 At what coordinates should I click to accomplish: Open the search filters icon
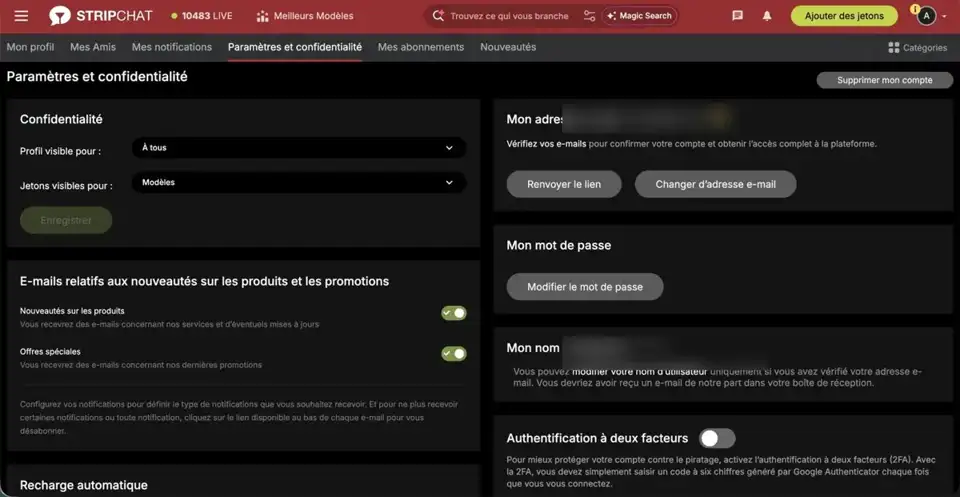(589, 16)
